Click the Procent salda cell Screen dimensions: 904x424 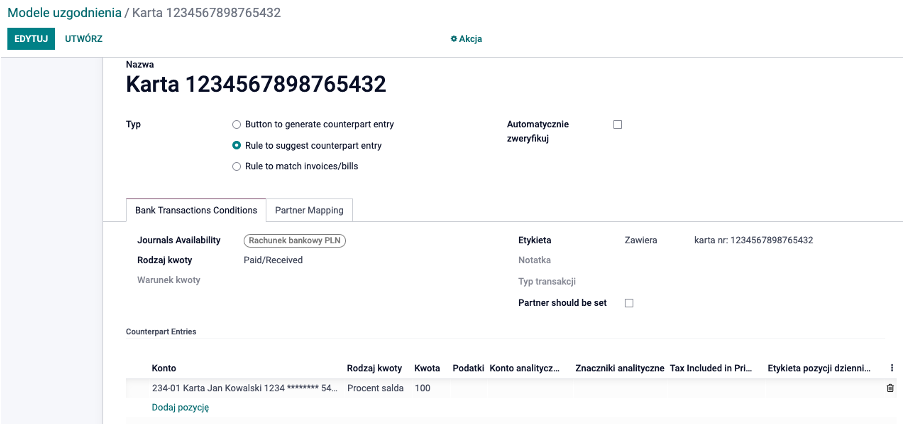click(x=375, y=388)
